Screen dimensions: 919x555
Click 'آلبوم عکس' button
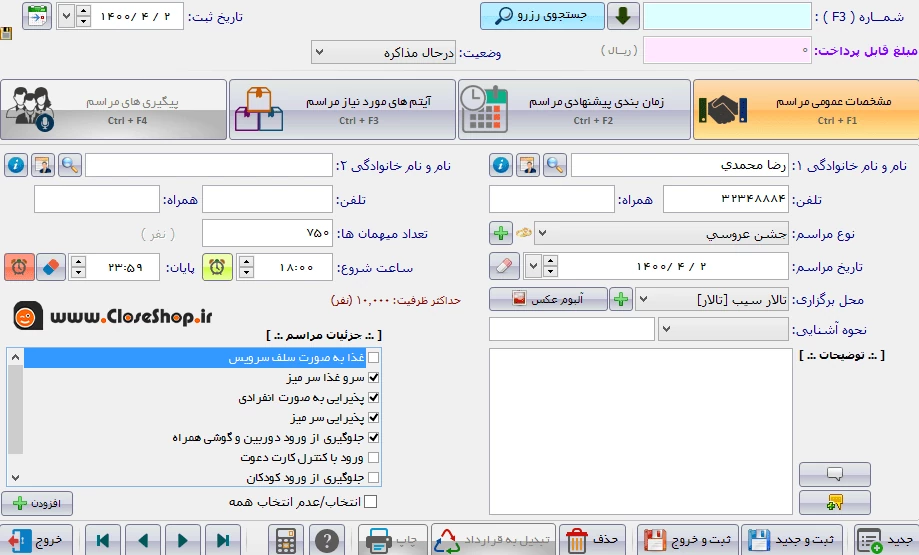click(548, 299)
